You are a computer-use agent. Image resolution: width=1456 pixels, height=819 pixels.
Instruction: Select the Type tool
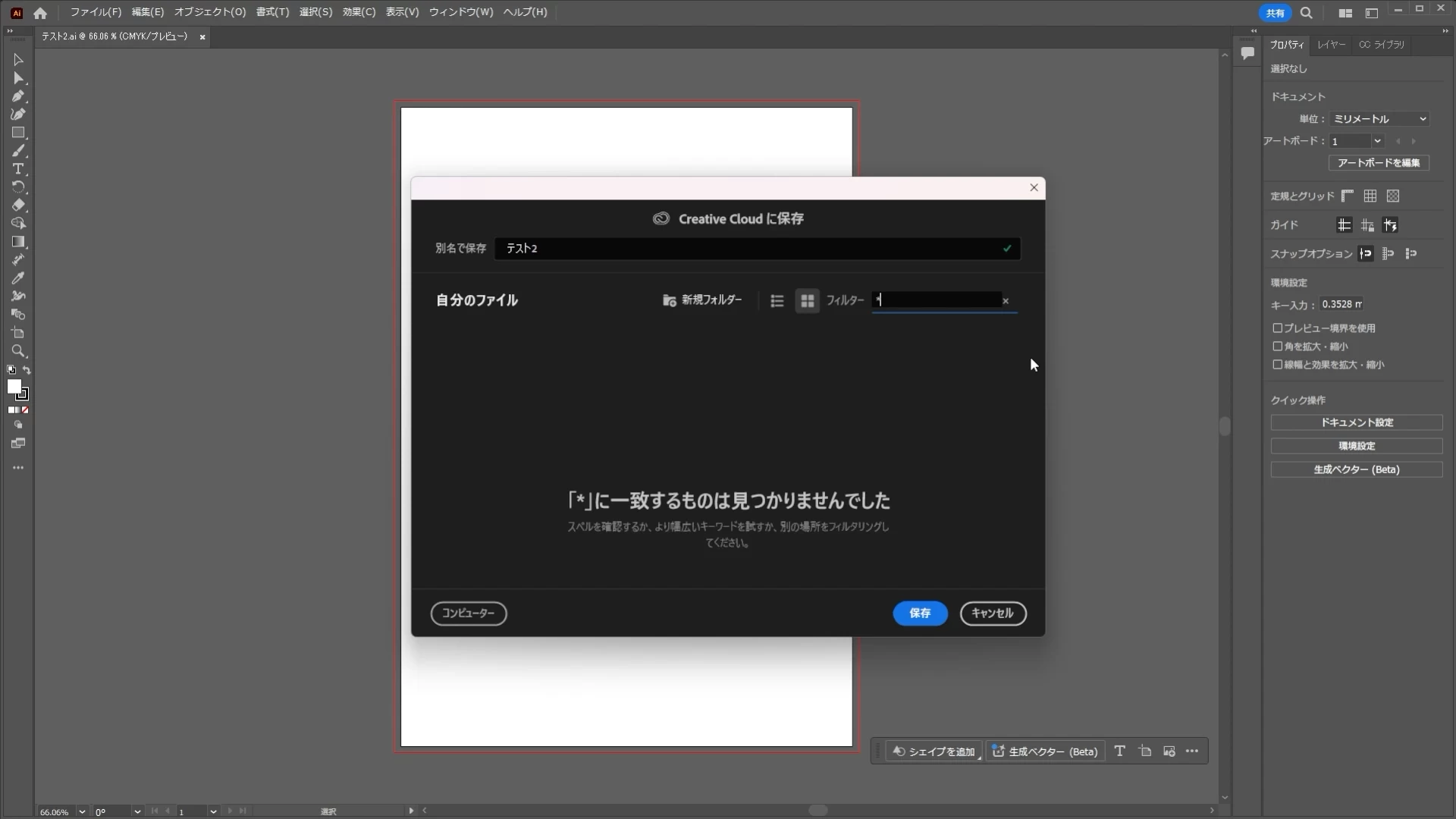click(x=18, y=169)
